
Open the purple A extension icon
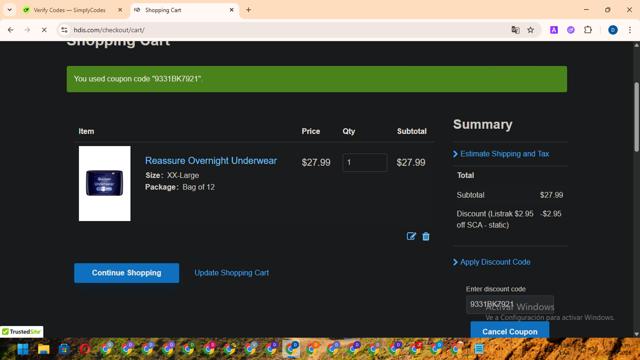click(554, 30)
